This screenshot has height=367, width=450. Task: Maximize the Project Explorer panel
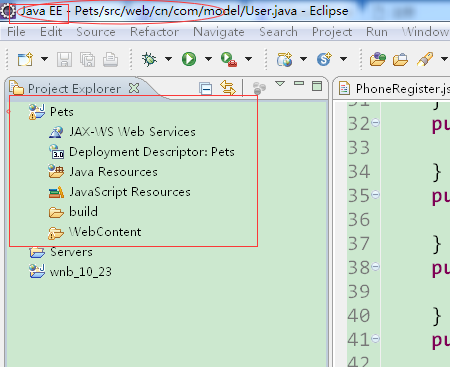point(317,86)
